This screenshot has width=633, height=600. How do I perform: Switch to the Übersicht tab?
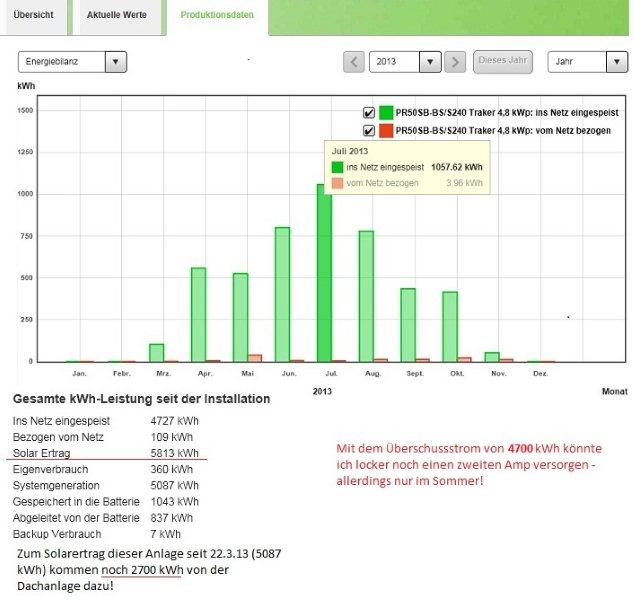[34, 16]
